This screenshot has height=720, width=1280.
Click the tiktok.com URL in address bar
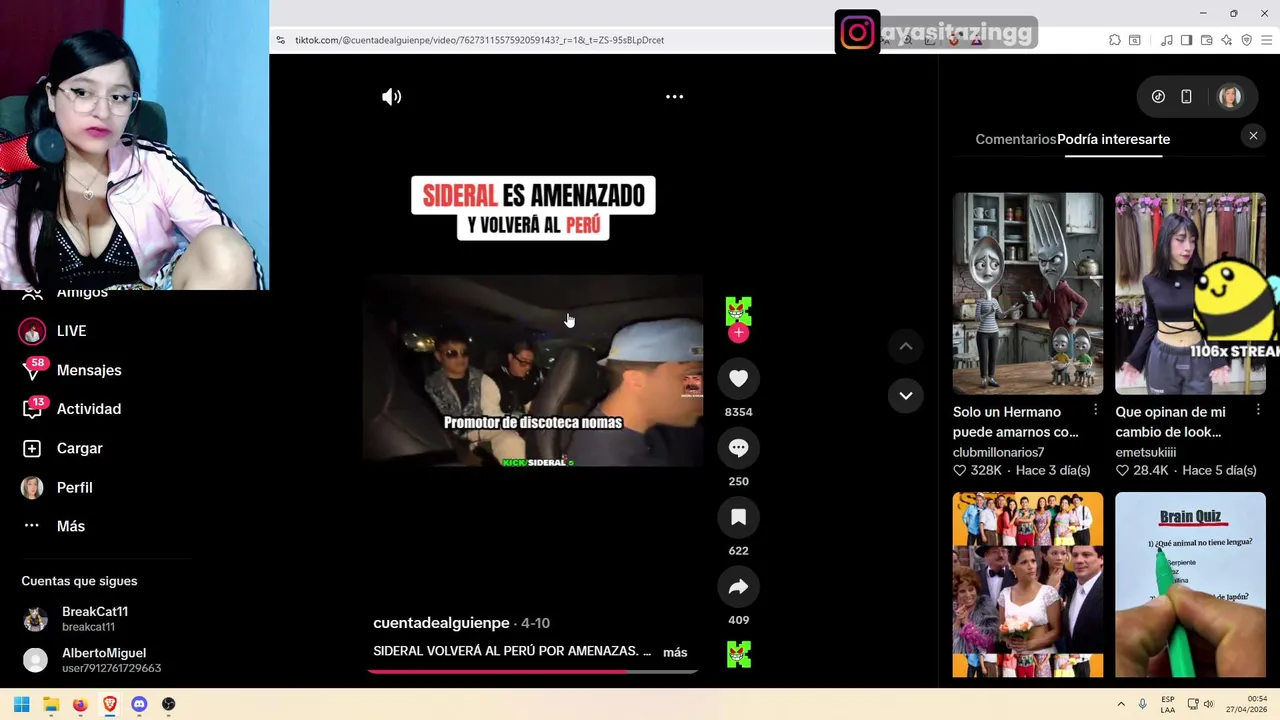[x=479, y=40]
